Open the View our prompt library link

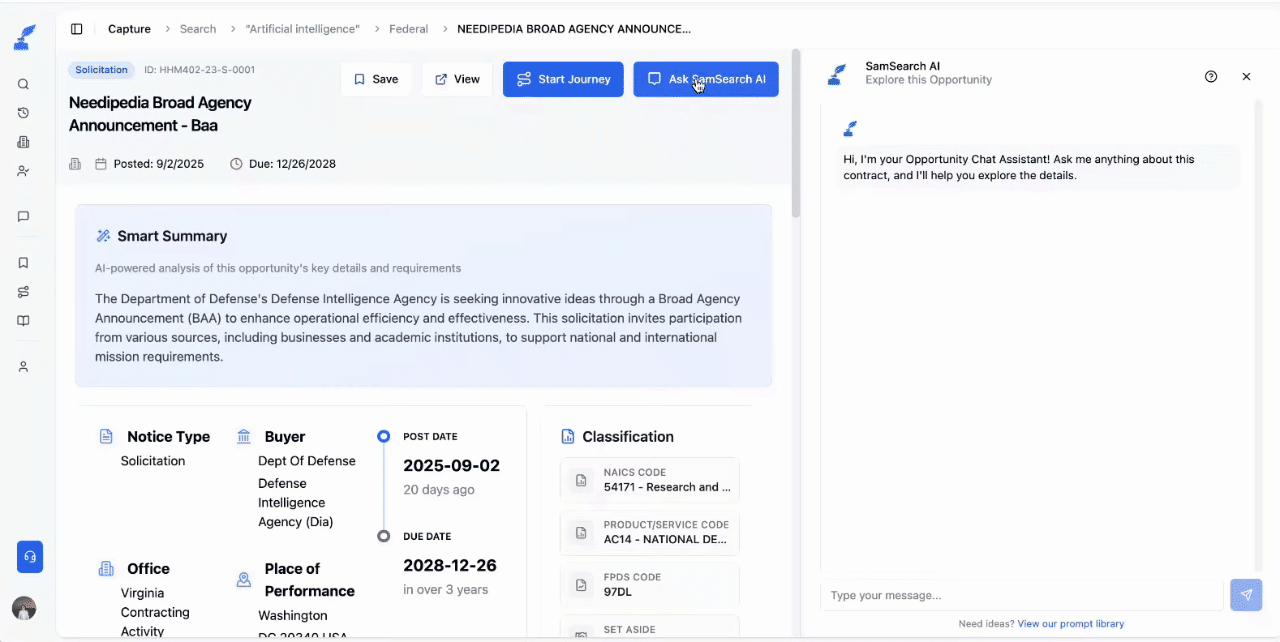[1071, 623]
